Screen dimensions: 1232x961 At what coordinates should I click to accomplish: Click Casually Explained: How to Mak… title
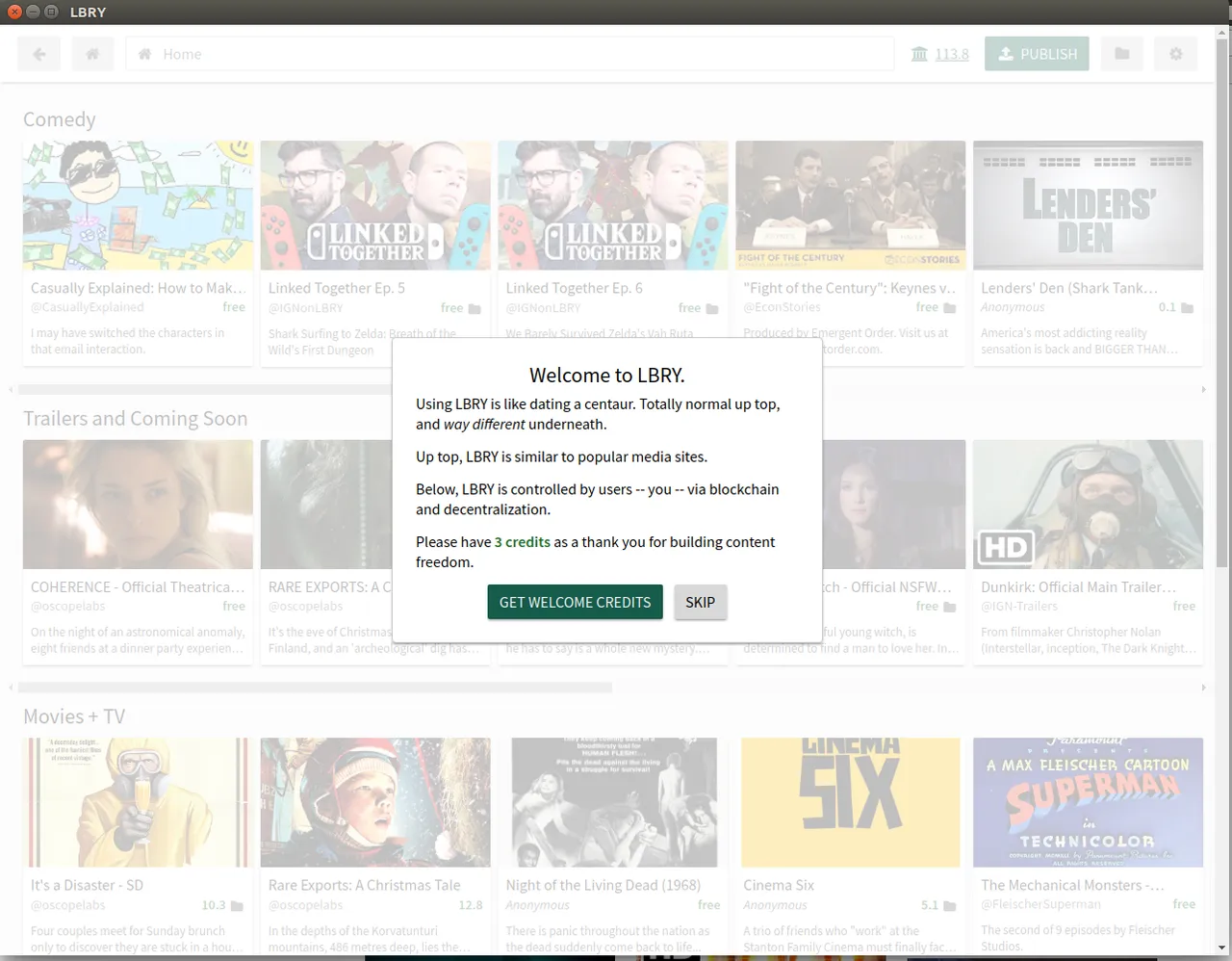coord(139,288)
